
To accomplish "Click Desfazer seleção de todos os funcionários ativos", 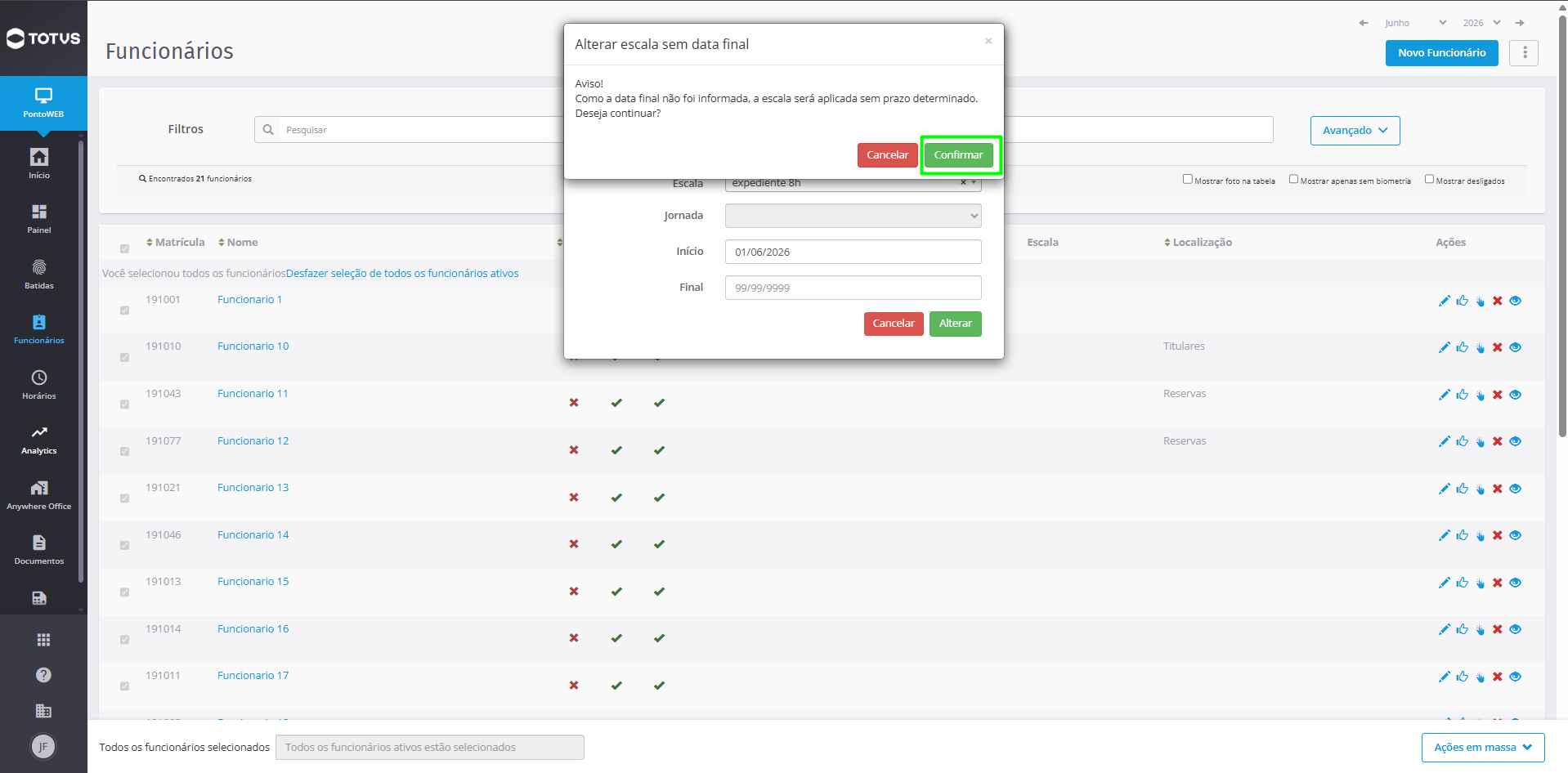I will 402,273.
